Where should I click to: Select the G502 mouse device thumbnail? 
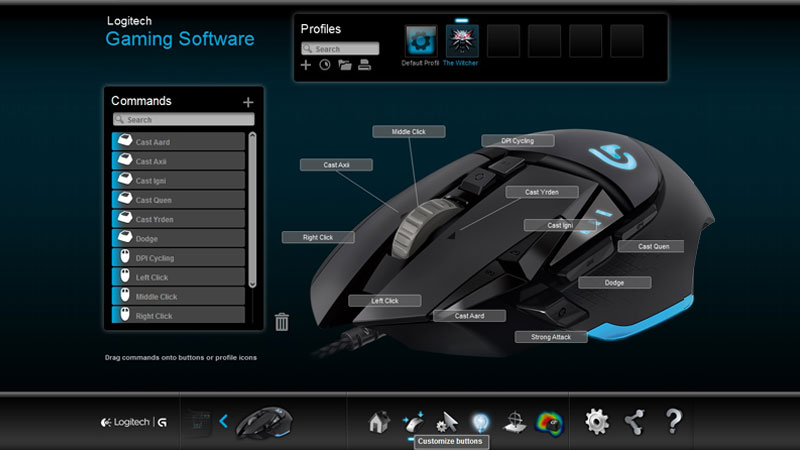tap(264, 422)
